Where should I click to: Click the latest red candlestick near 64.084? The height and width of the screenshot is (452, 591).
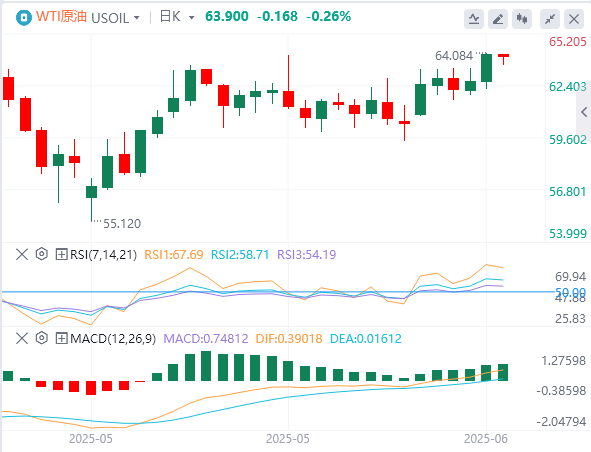coord(504,59)
